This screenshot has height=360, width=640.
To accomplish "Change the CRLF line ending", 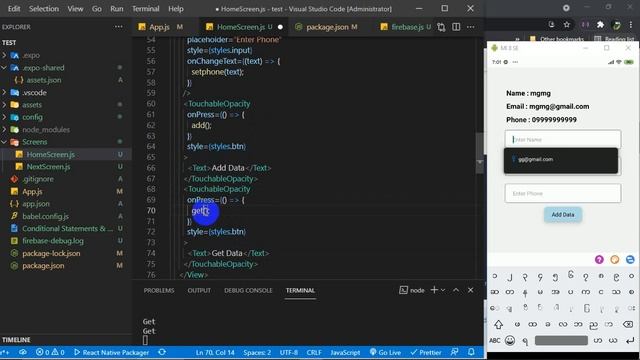I will [x=314, y=352].
